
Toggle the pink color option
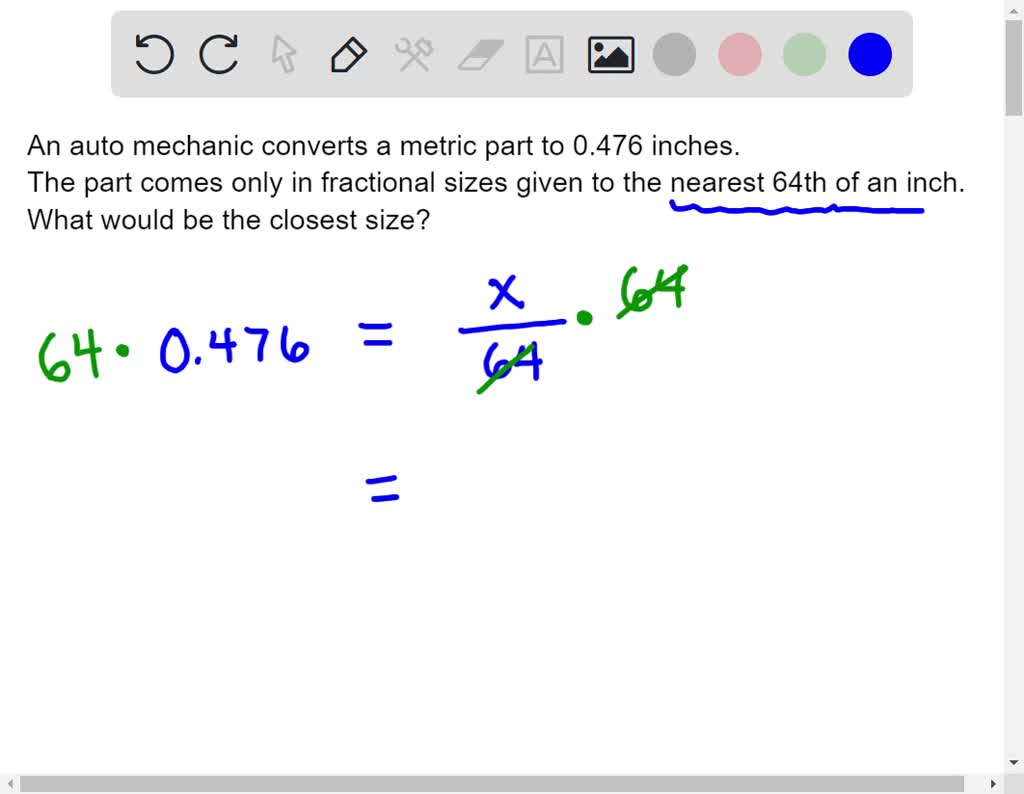[x=738, y=55]
